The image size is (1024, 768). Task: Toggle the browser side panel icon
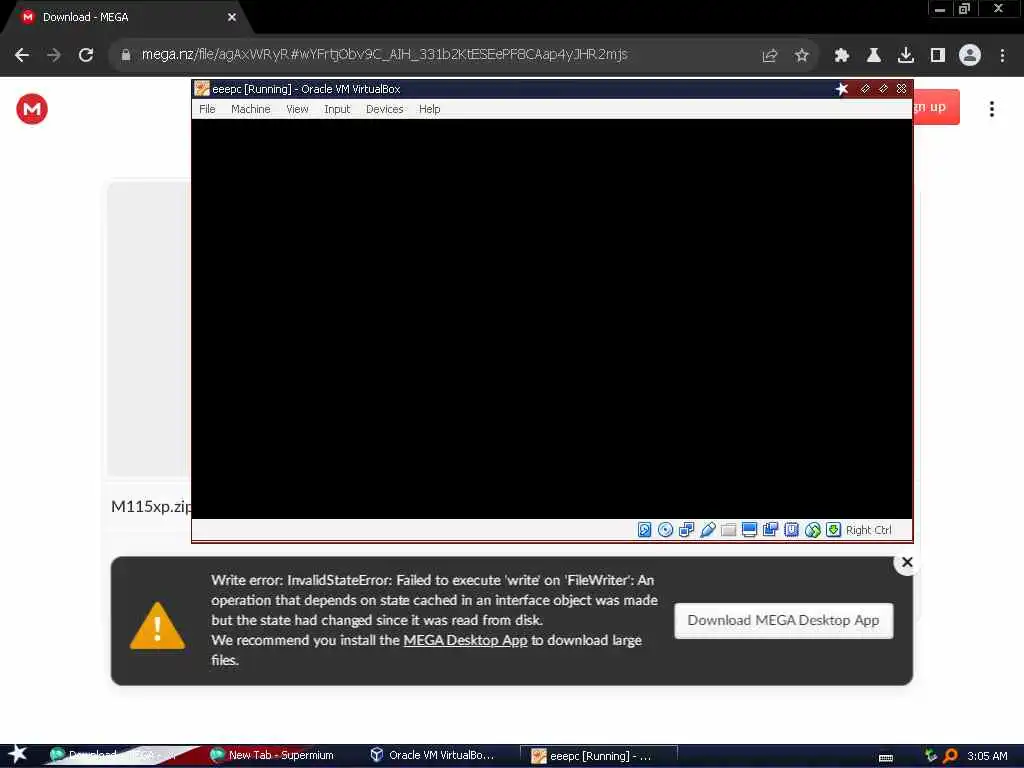point(937,56)
